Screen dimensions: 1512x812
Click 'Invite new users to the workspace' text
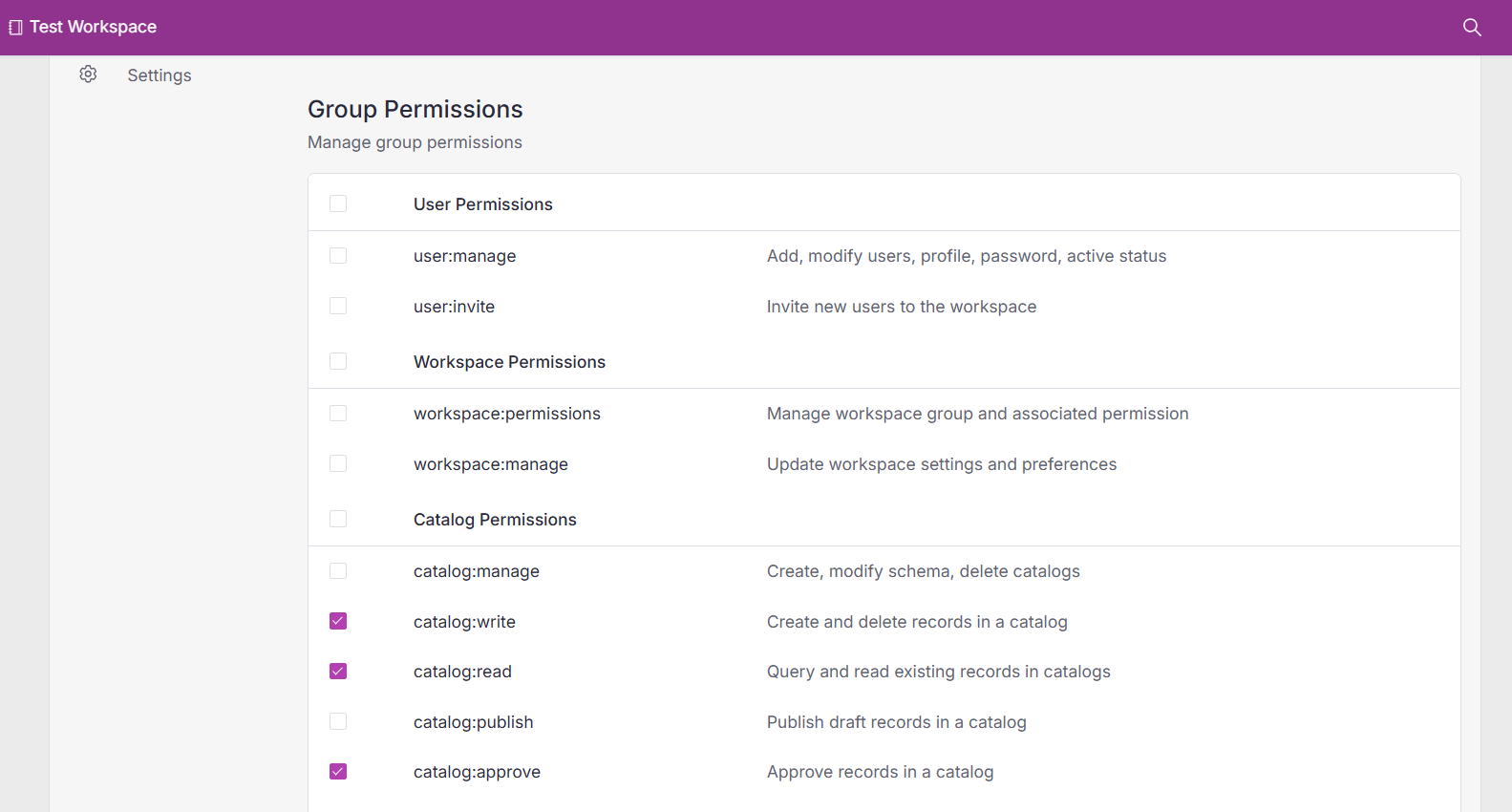[x=902, y=307]
